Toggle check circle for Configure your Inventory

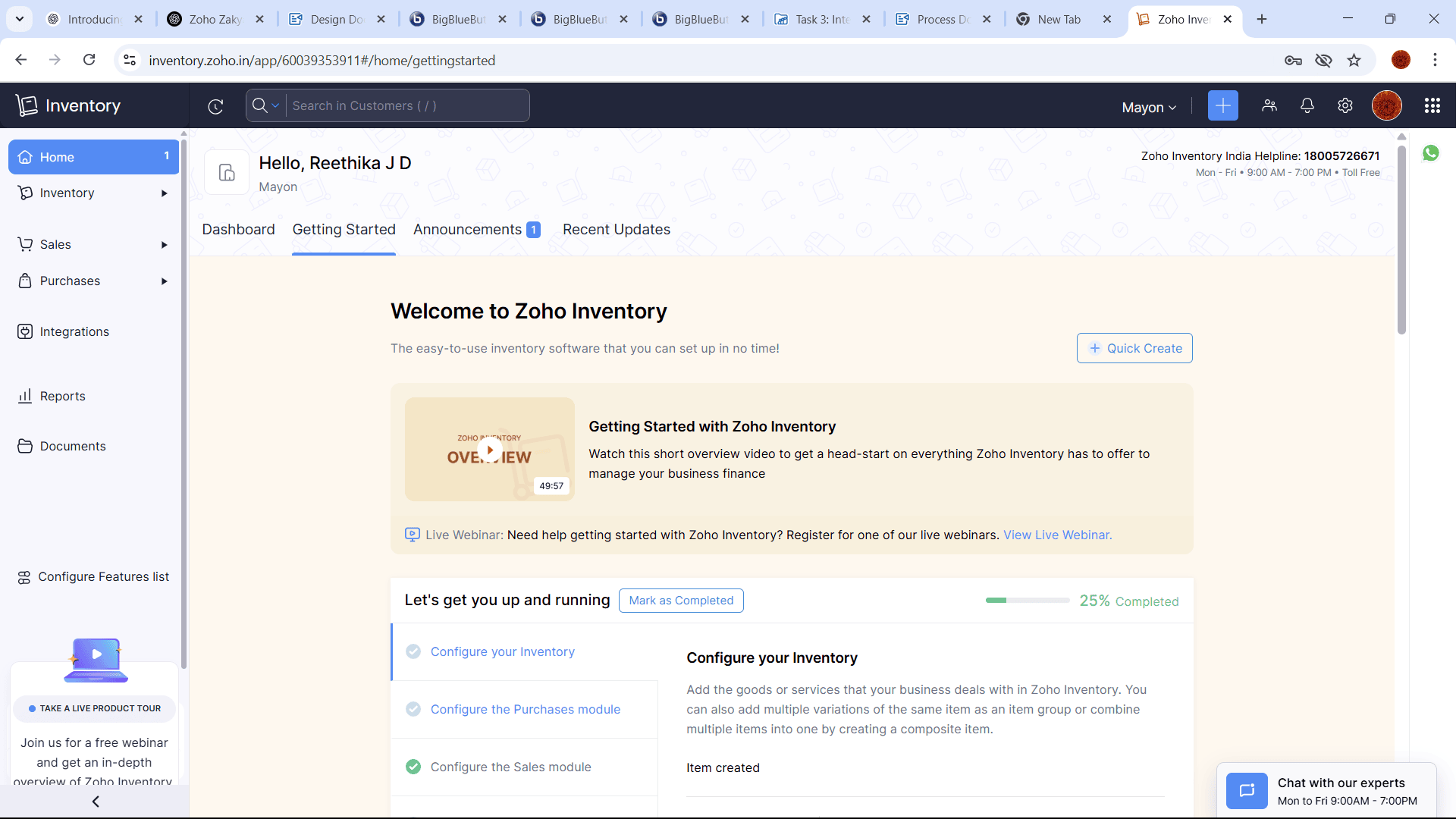pos(413,651)
